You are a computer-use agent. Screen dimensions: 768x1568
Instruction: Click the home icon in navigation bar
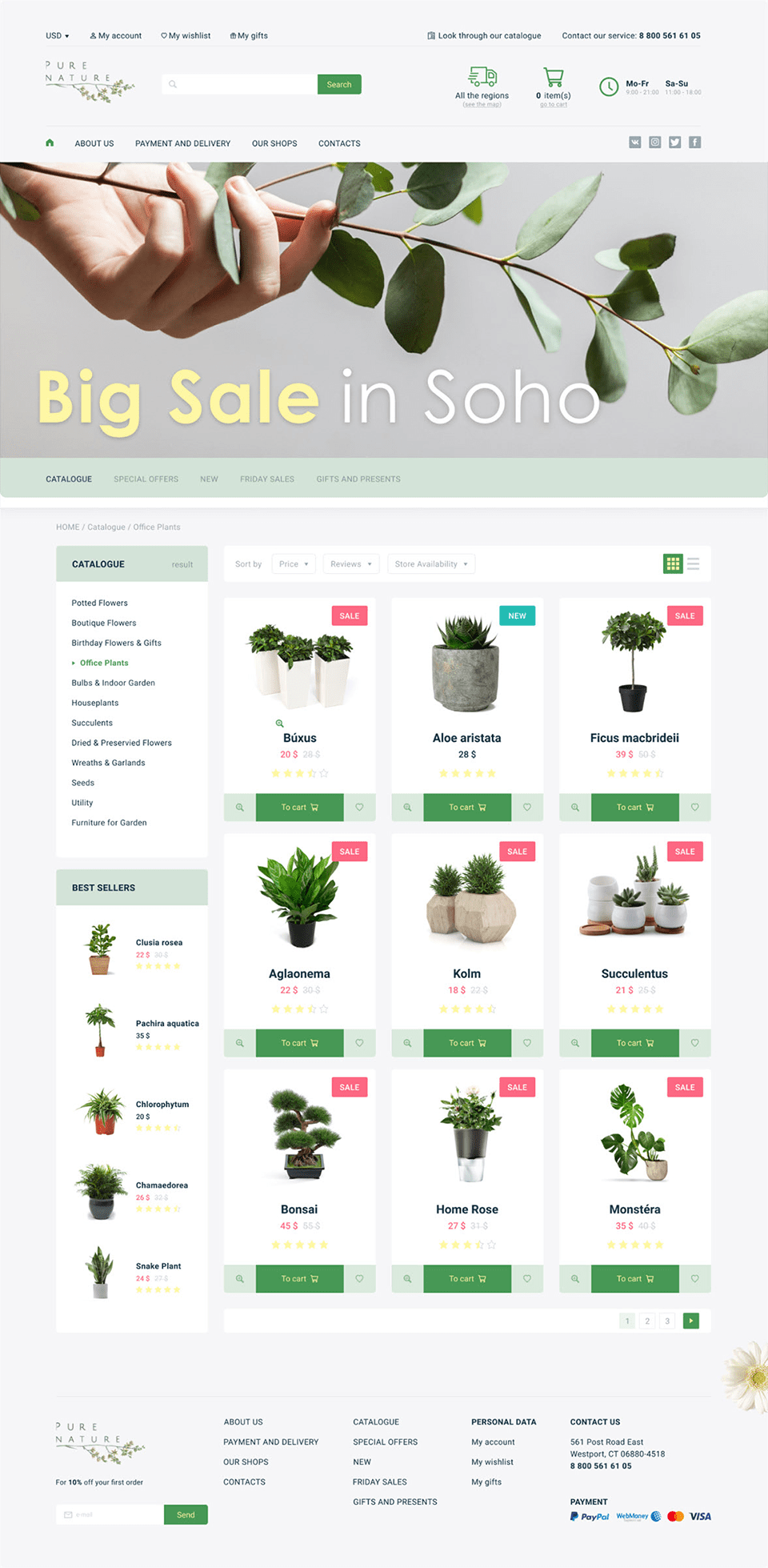click(x=50, y=142)
